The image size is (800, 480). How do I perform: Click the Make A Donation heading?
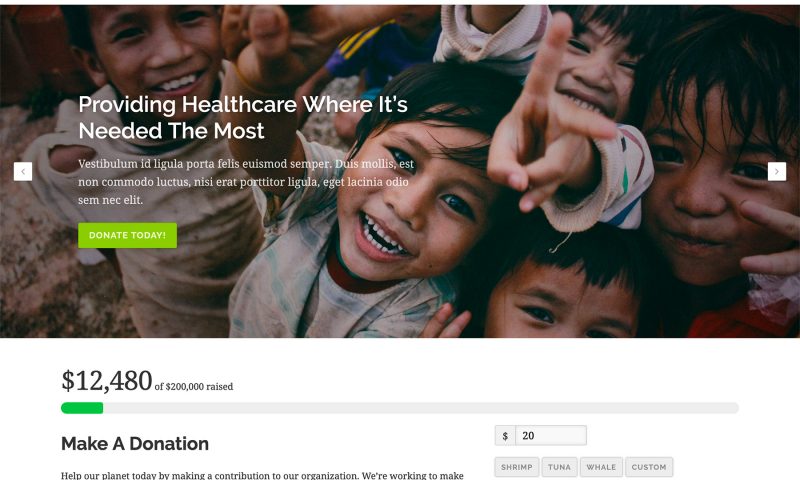click(x=135, y=444)
